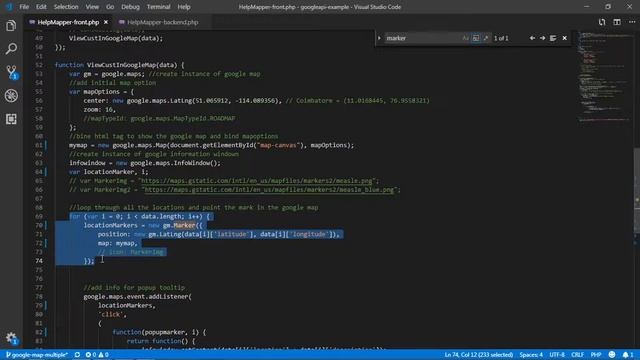The height and width of the screenshot is (360, 640).
Task: Open the Selection menu
Action: click(66, 7)
